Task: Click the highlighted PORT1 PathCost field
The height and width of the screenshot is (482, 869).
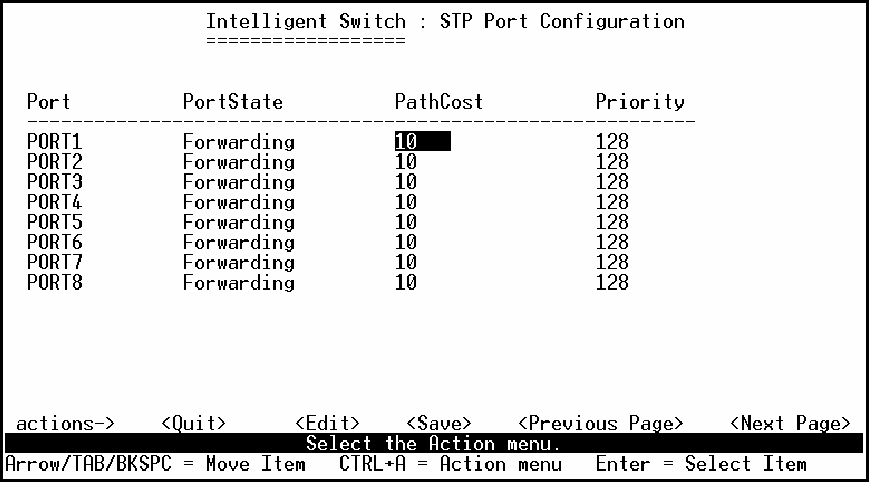Action: pyautogui.click(x=422, y=142)
